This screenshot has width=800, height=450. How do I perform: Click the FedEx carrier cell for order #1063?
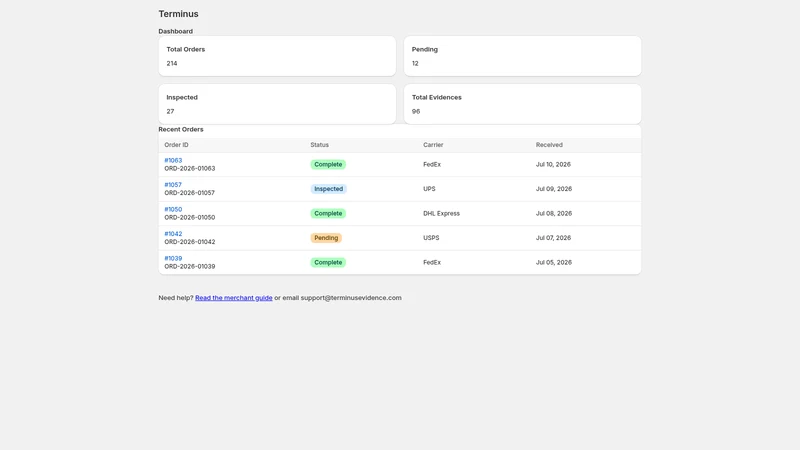click(432, 164)
